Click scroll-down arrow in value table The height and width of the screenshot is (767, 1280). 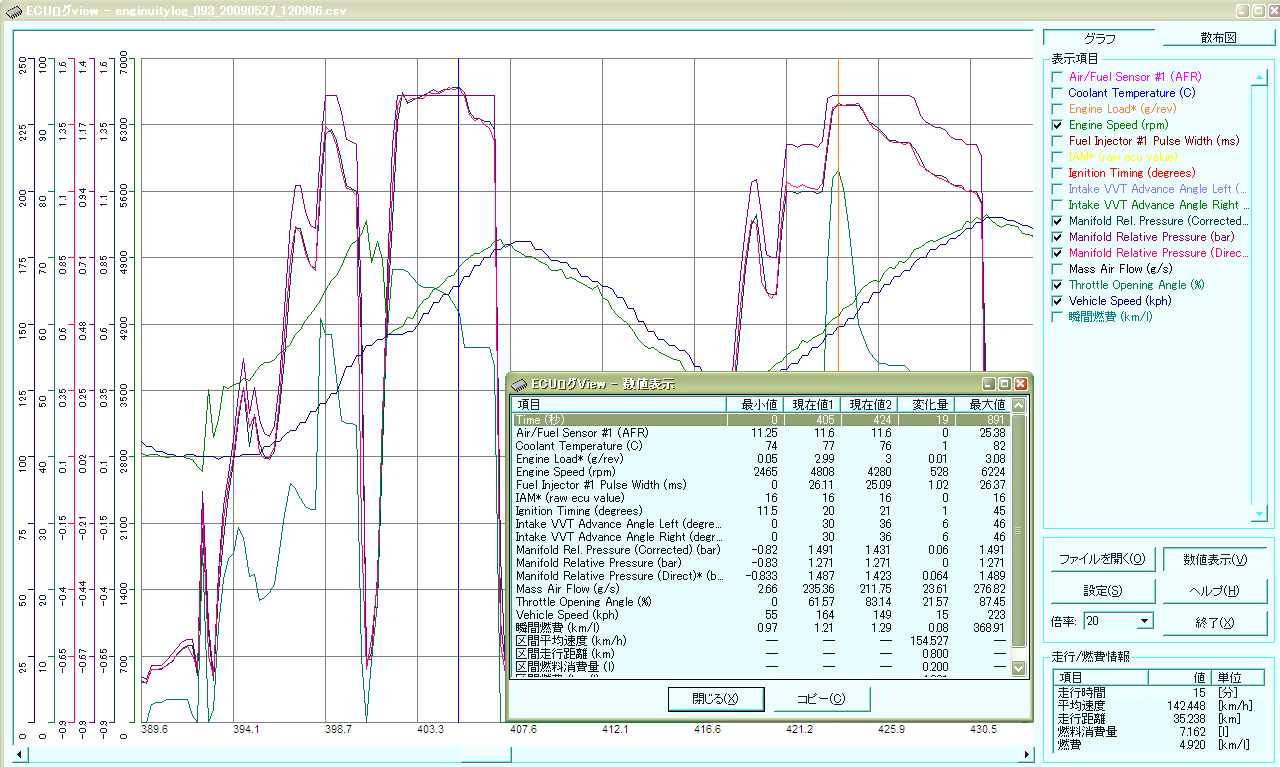pos(1018,668)
